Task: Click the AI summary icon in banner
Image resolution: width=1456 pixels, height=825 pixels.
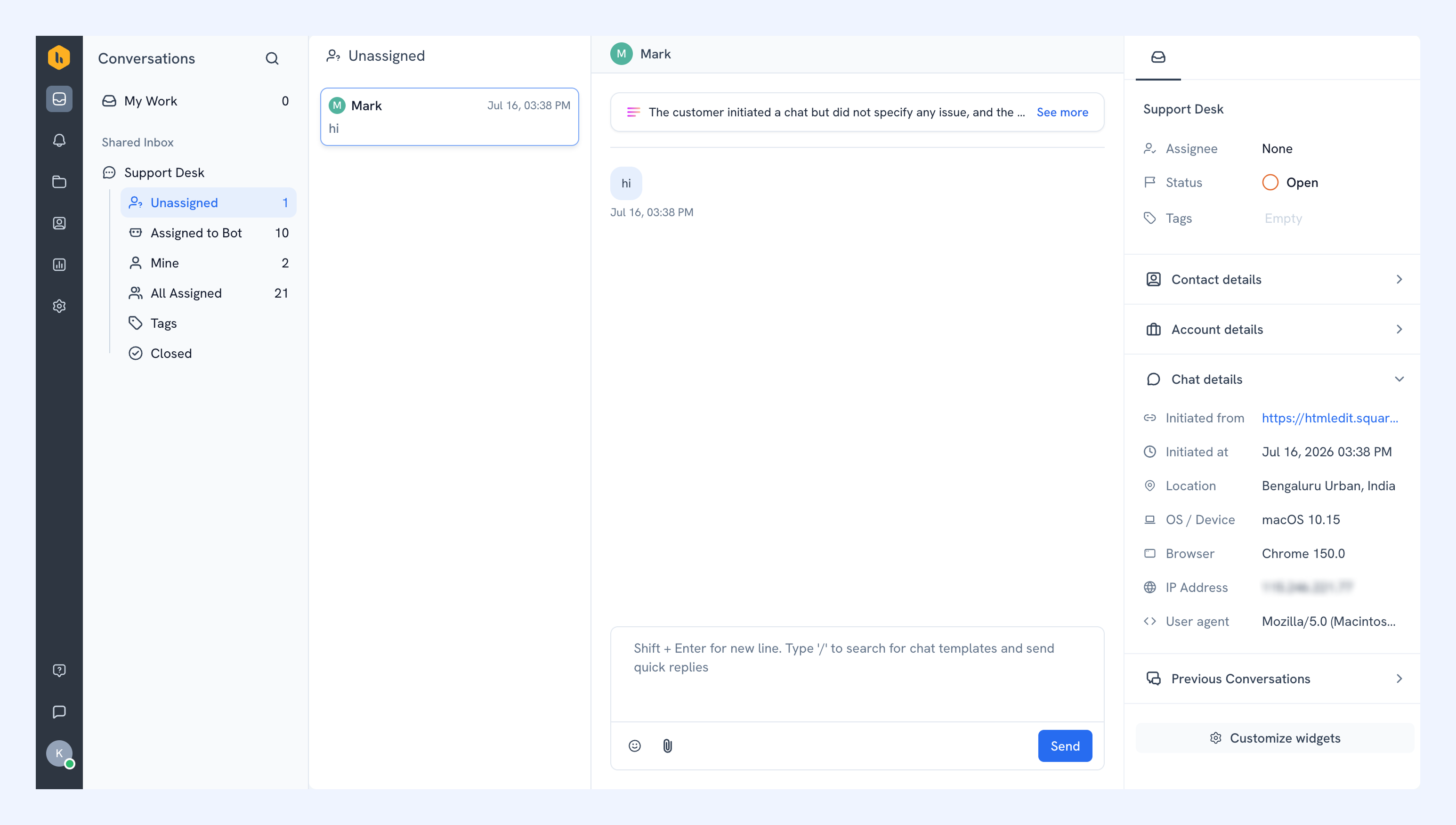Action: [633, 112]
